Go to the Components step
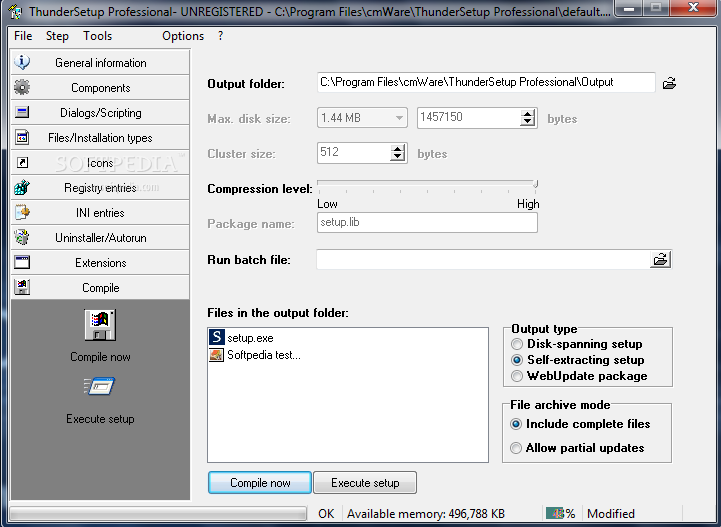This screenshot has width=721, height=527. pyautogui.click(x=100, y=87)
